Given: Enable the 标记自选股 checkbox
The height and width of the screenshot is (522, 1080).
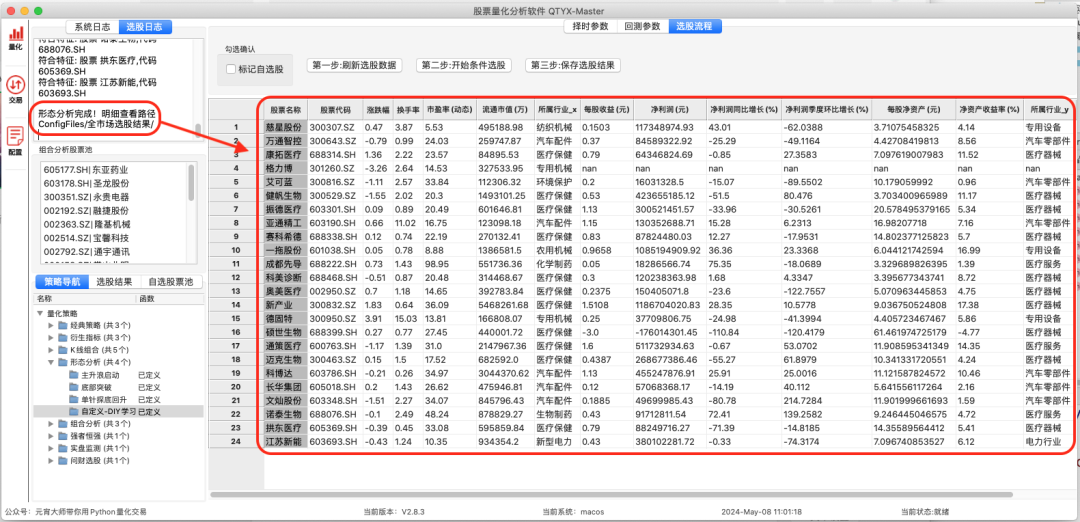Looking at the screenshot, I should pos(231,69).
